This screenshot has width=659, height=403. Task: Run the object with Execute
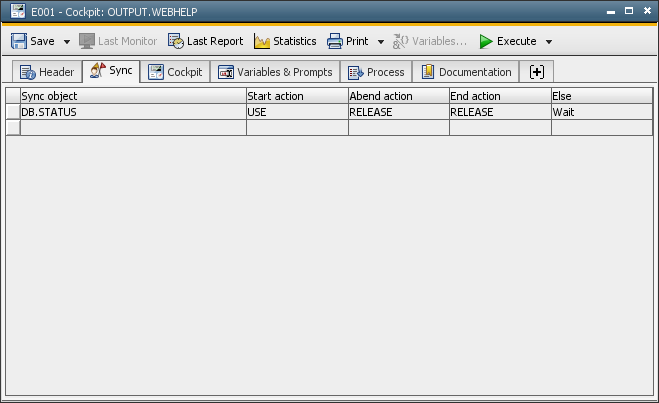[x=508, y=42]
